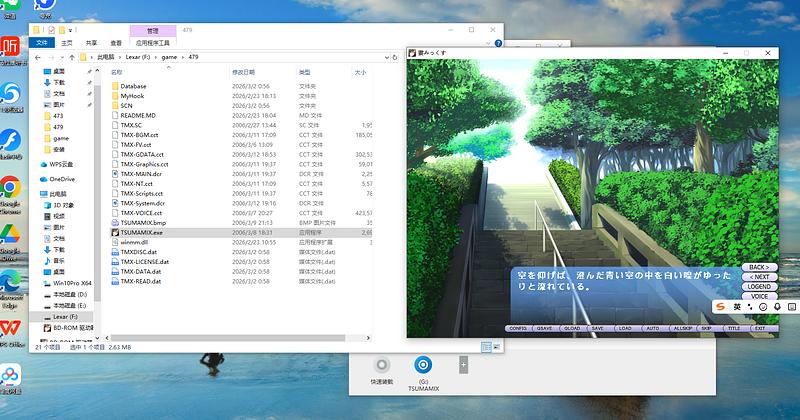Switch to large icons view in Explorer
Image resolution: width=800 pixels, height=420 pixels.
click(498, 346)
